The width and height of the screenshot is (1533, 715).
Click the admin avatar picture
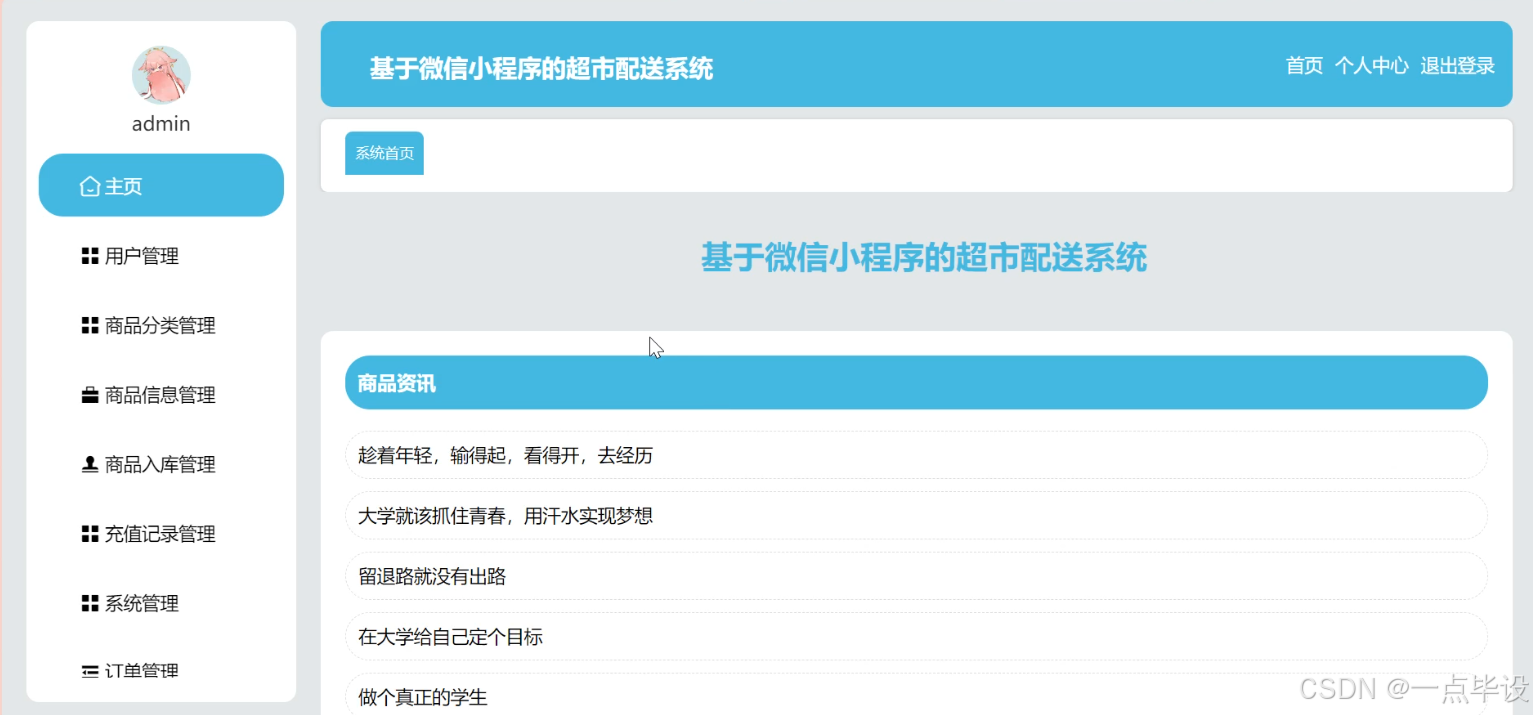[x=161, y=75]
